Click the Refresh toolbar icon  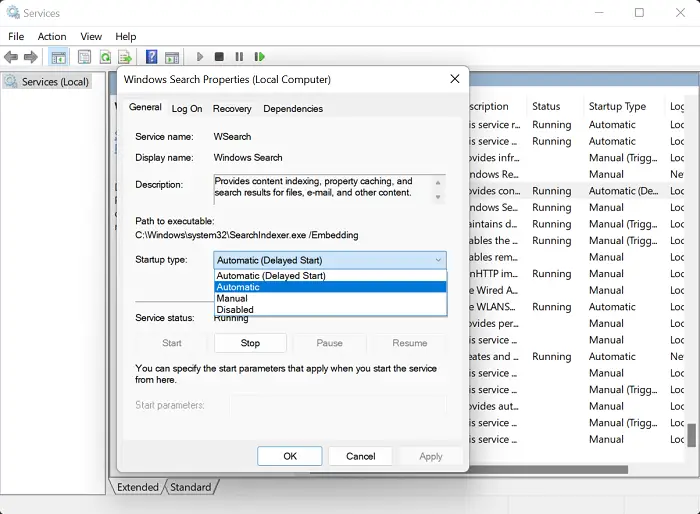point(105,57)
